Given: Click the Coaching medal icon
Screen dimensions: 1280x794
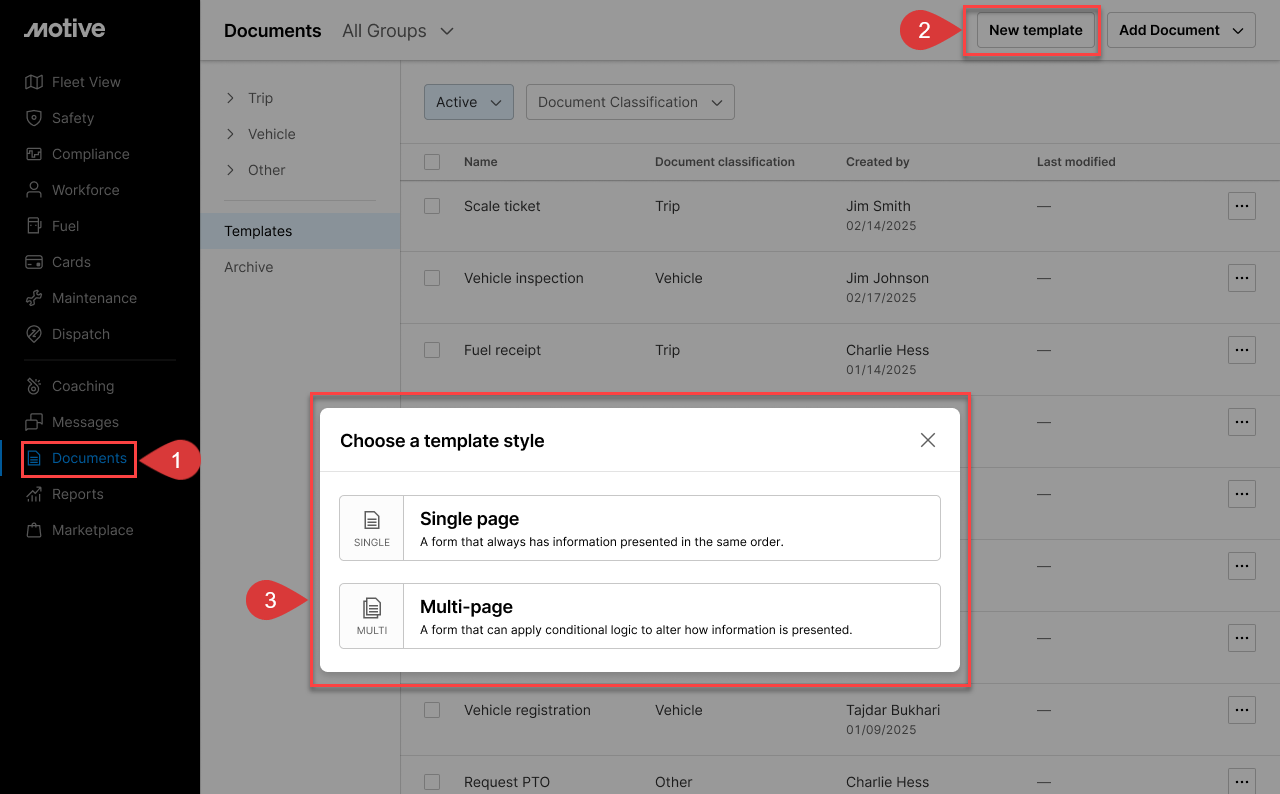Looking at the screenshot, I should [x=34, y=386].
